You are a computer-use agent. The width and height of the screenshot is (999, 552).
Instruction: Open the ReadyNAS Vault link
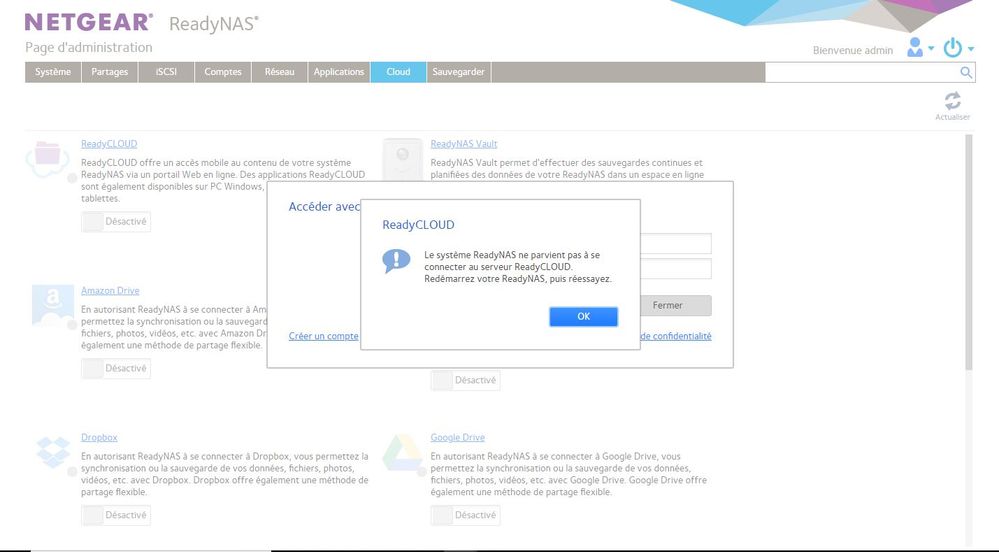pyautogui.click(x=464, y=144)
